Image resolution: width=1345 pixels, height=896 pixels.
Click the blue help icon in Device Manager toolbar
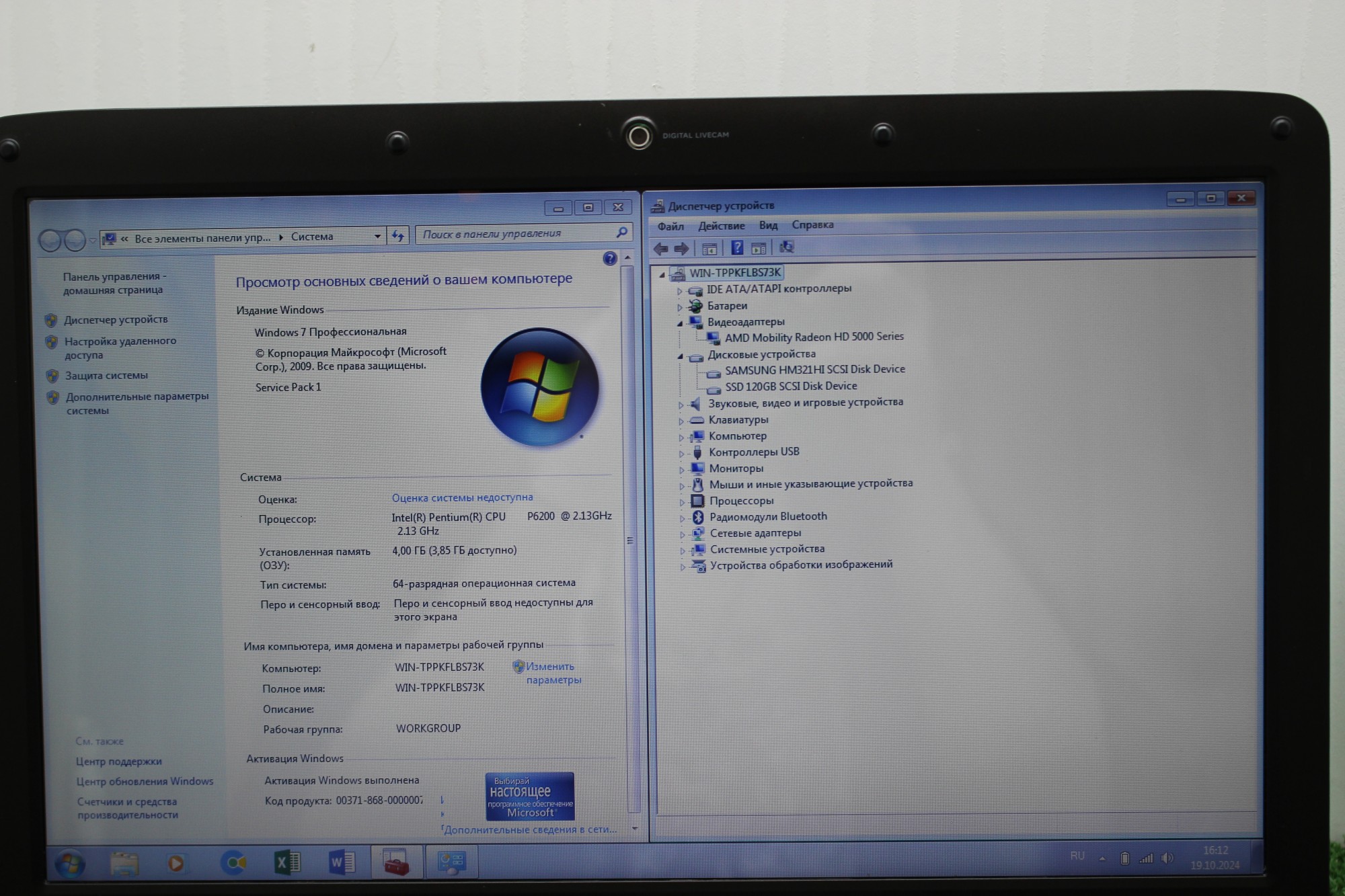737,248
